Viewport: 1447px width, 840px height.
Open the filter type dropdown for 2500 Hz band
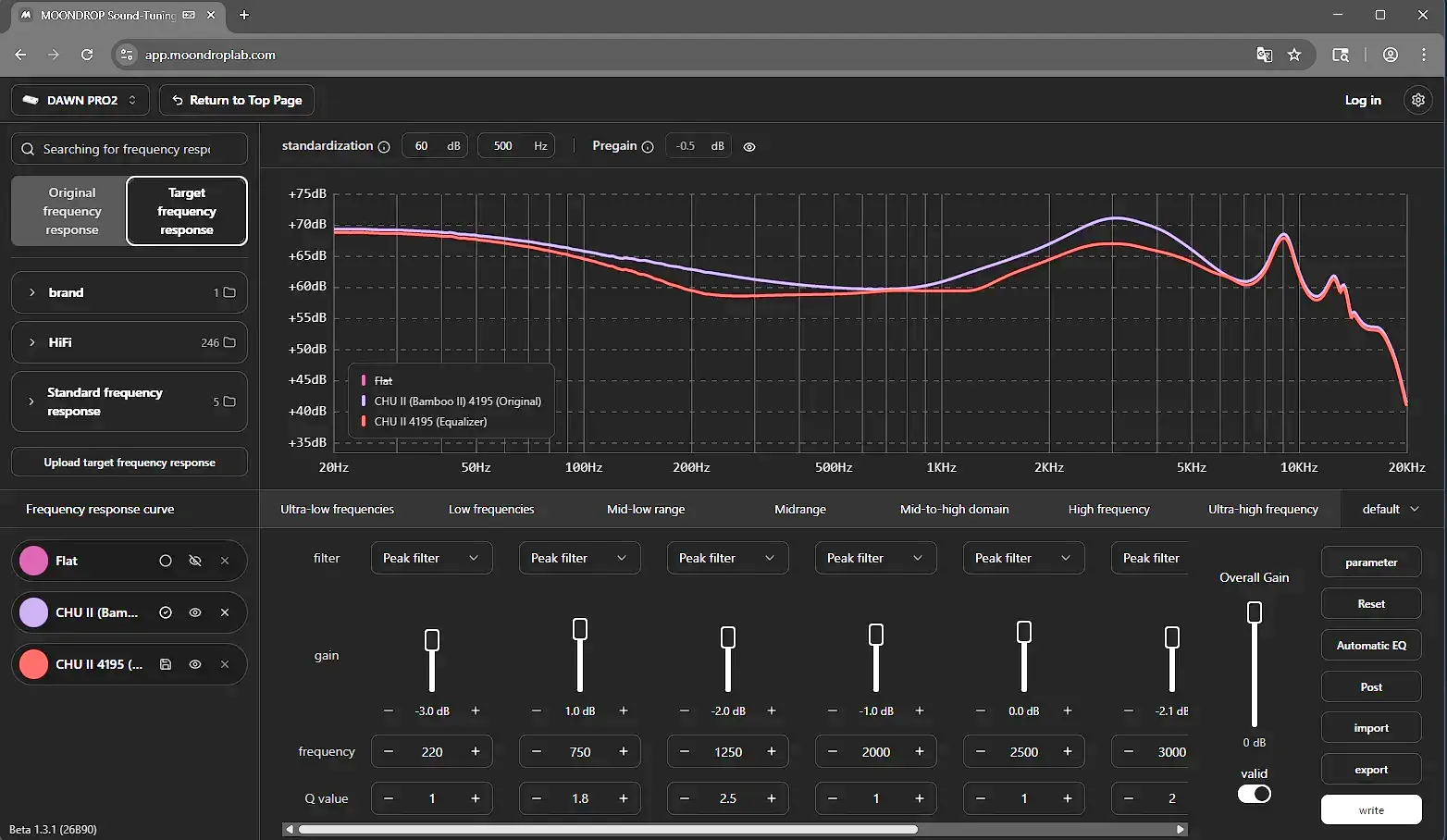pos(1023,558)
